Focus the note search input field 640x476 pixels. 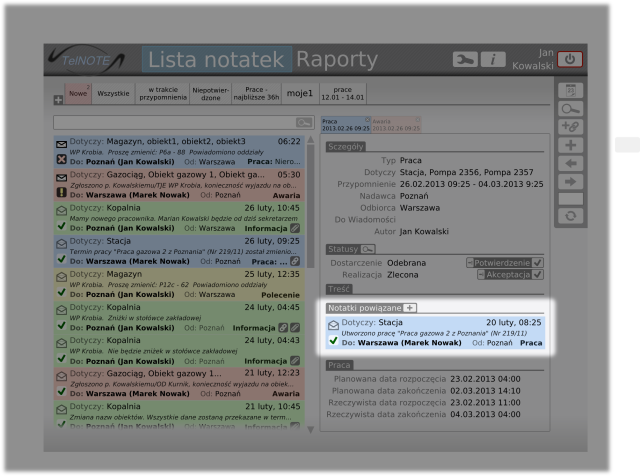(x=175, y=122)
